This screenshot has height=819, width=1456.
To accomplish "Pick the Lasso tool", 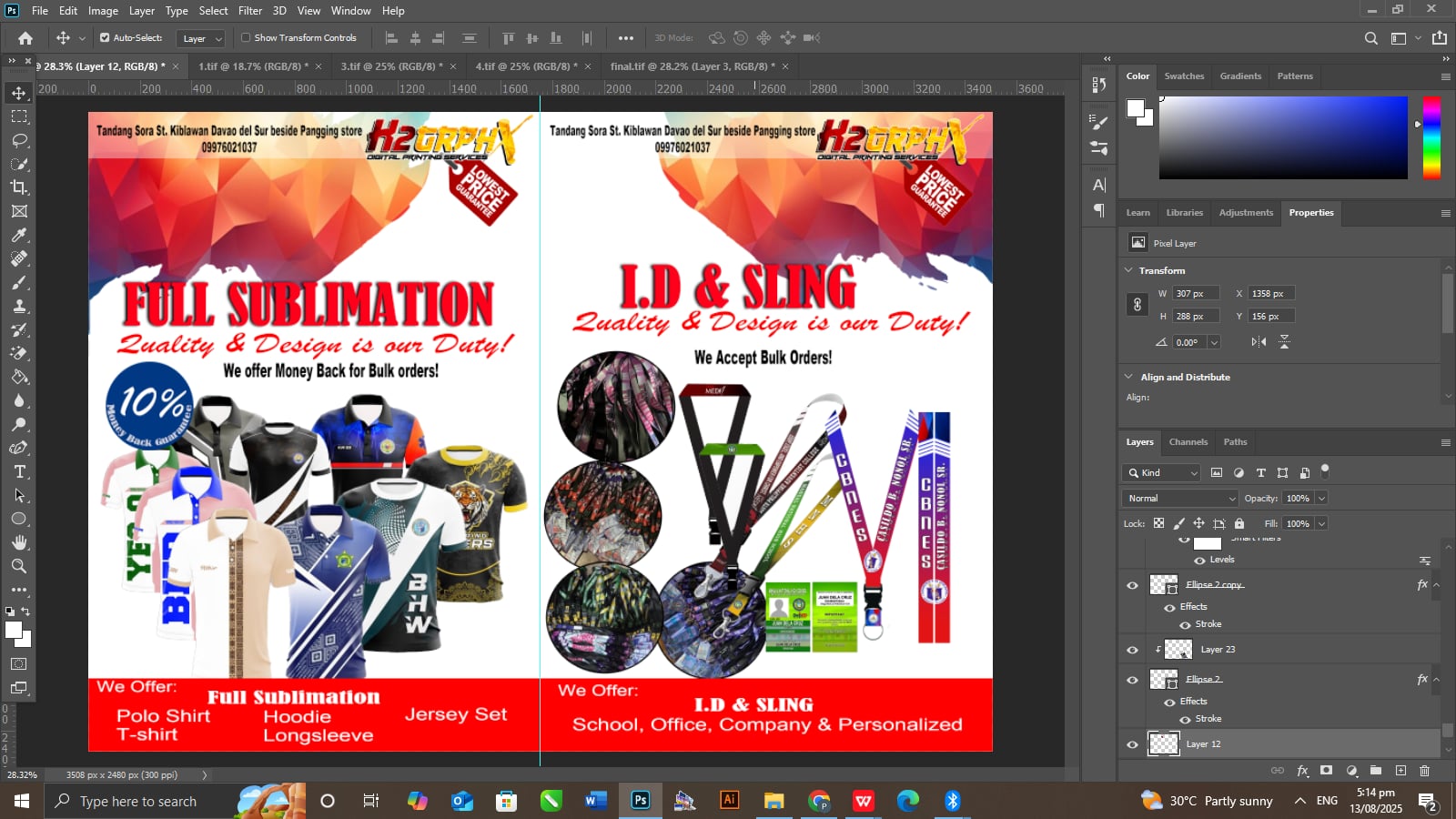I will [18, 140].
